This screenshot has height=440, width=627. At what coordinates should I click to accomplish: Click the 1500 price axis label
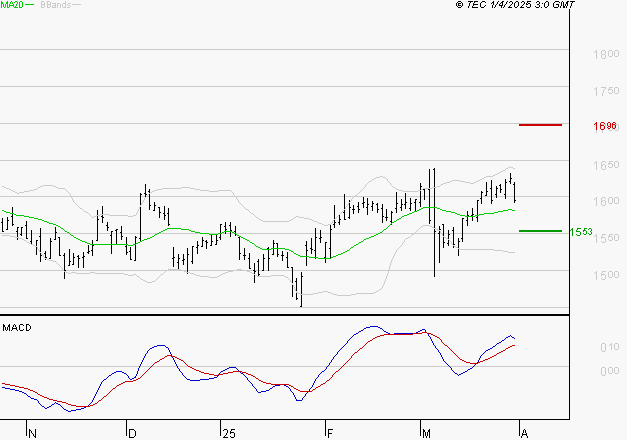tap(606, 275)
